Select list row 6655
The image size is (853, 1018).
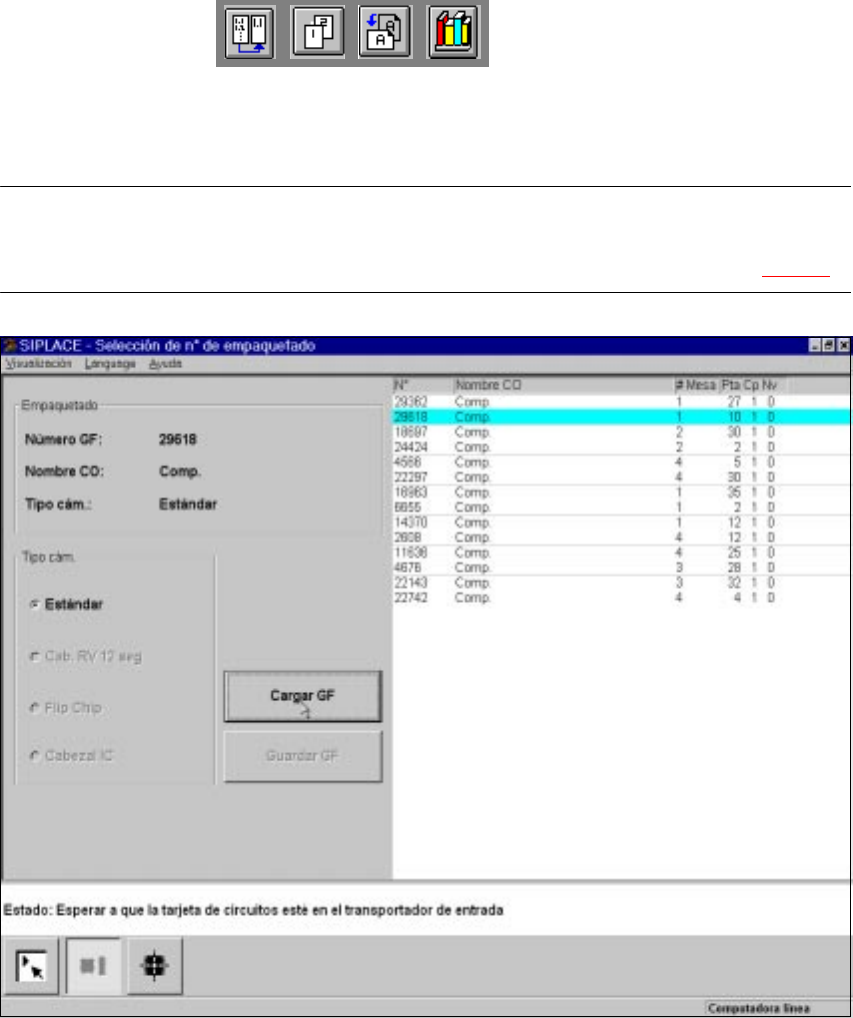pos(621,508)
